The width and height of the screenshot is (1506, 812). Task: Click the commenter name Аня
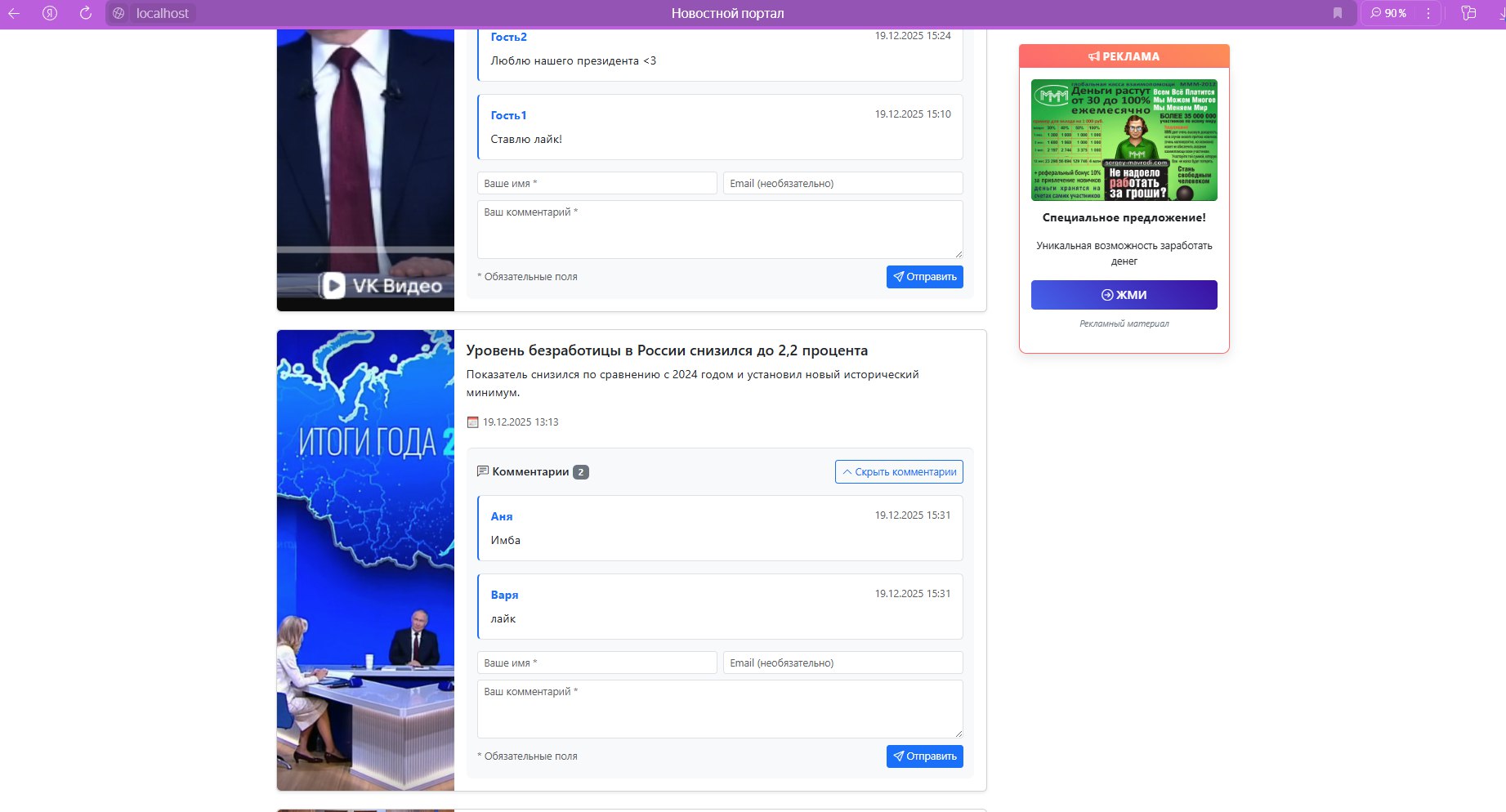502,516
